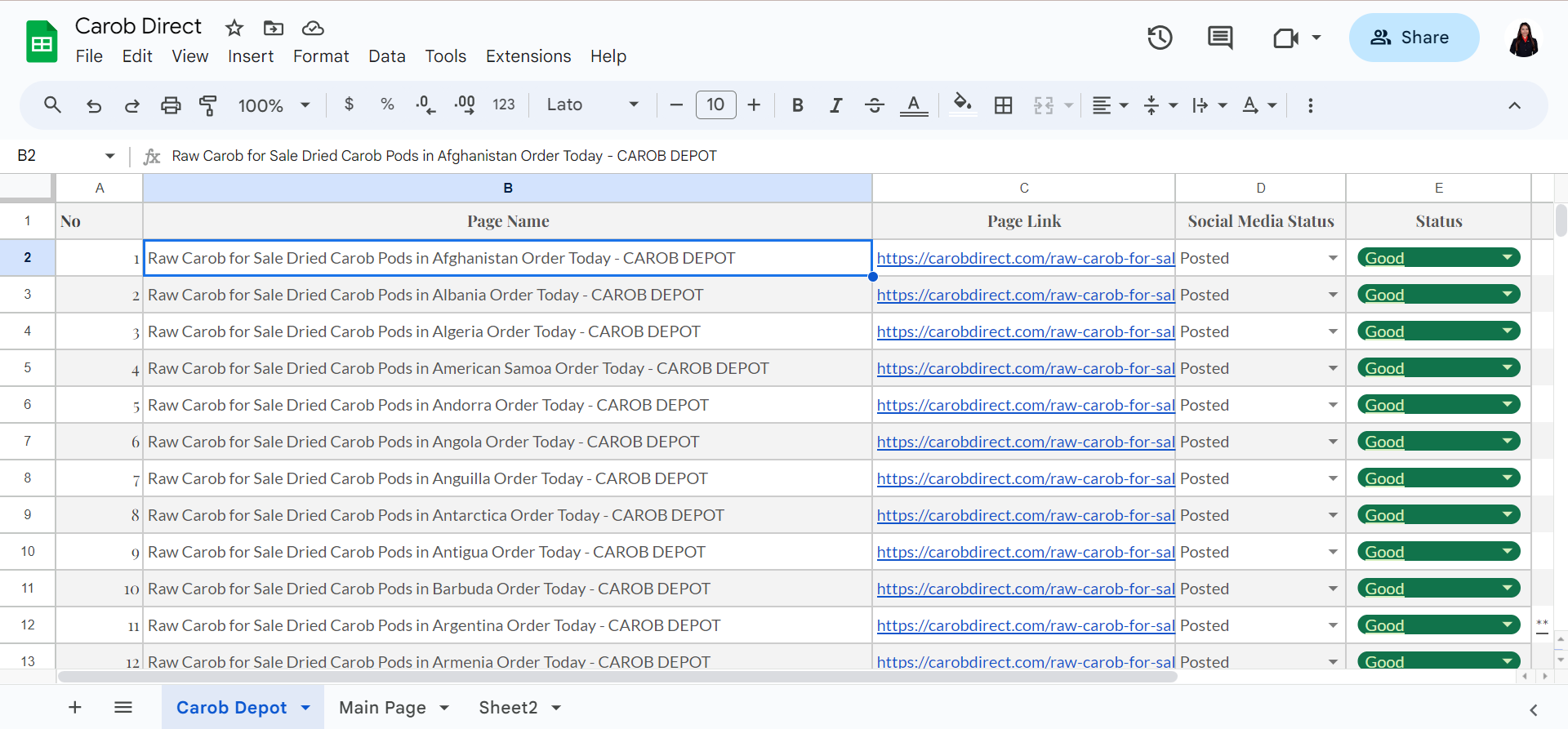This screenshot has height=729, width=1568.
Task: Open the comments panel icon
Action: coord(1220,38)
